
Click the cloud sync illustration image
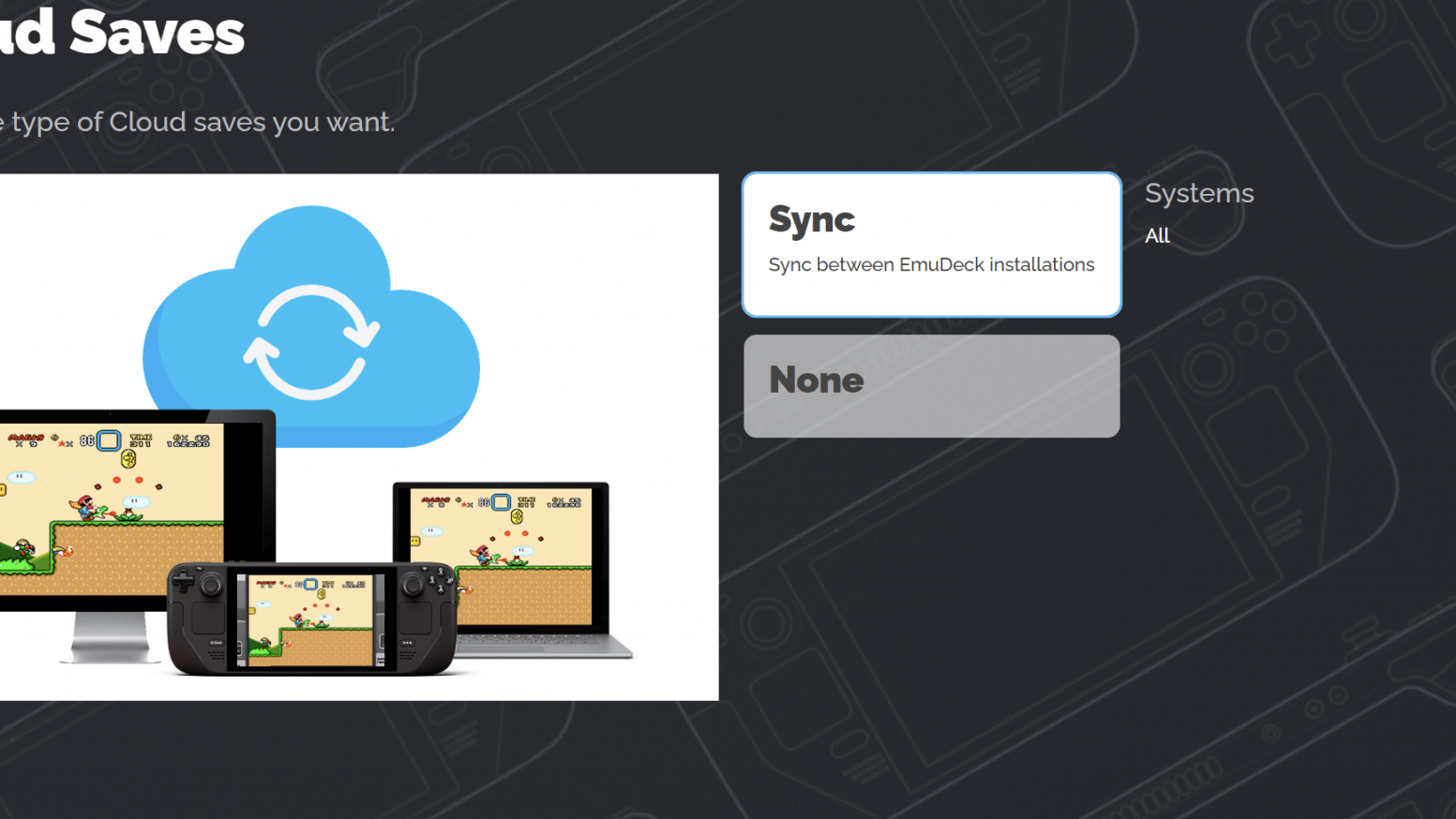(x=359, y=437)
